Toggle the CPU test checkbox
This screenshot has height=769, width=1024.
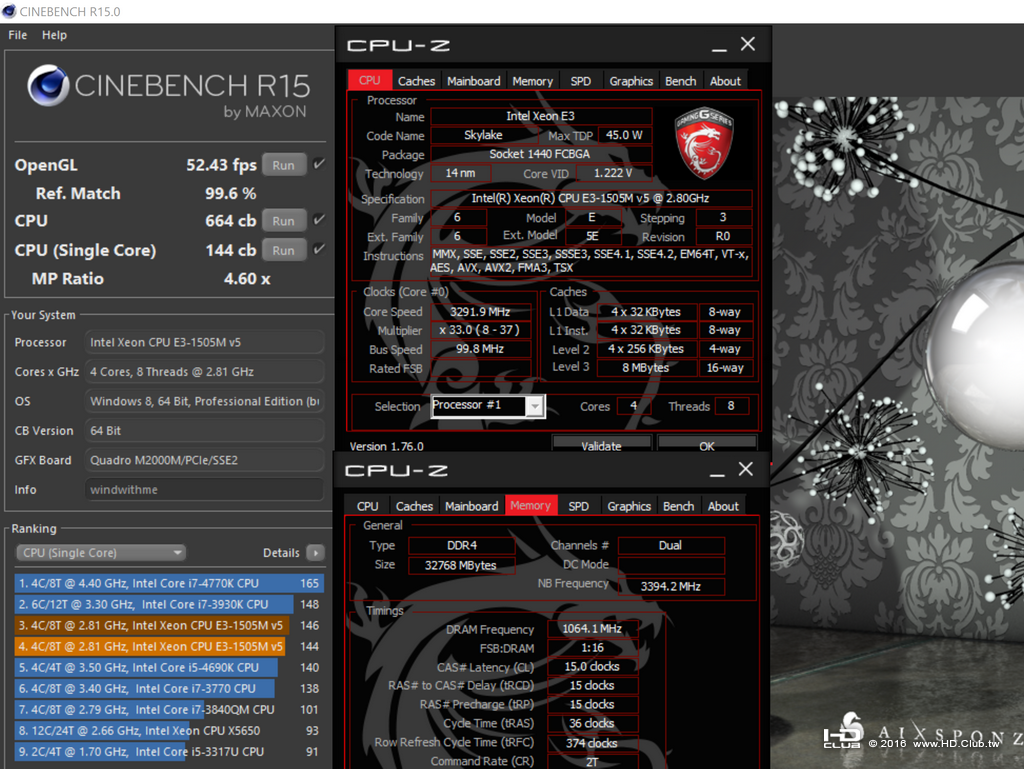tap(319, 219)
